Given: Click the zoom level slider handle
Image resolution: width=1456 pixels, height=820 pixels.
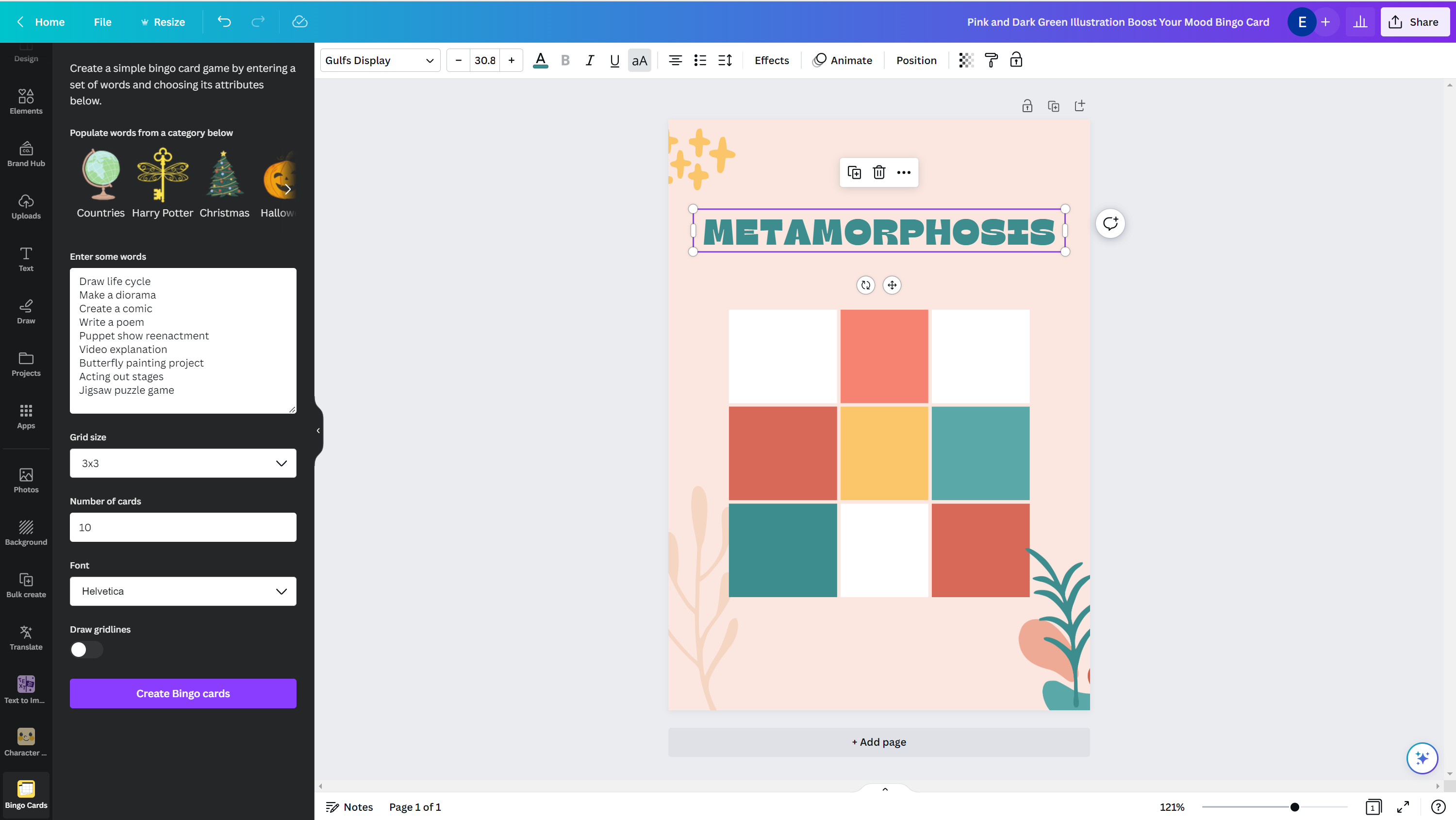Looking at the screenshot, I should click(x=1294, y=807).
